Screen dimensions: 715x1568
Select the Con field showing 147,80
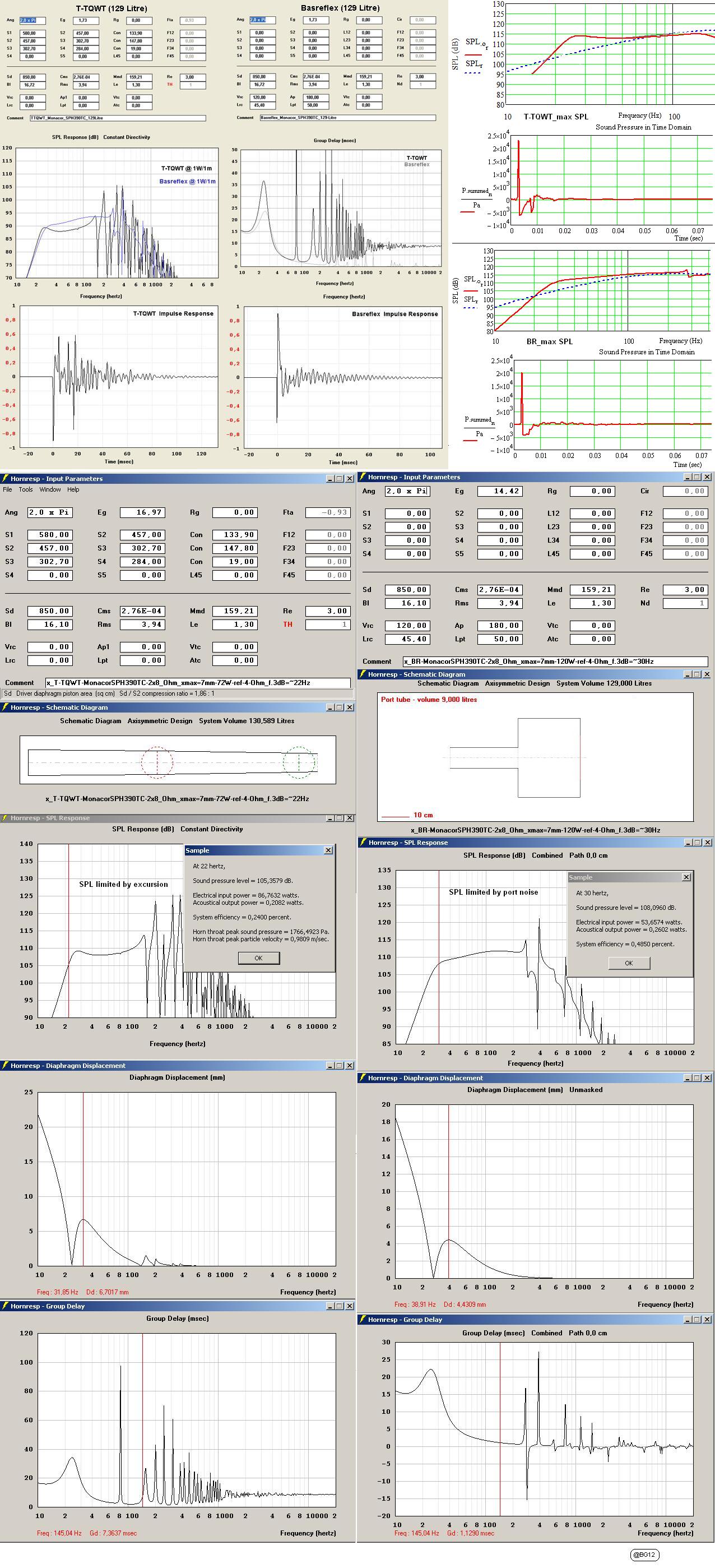coord(235,548)
